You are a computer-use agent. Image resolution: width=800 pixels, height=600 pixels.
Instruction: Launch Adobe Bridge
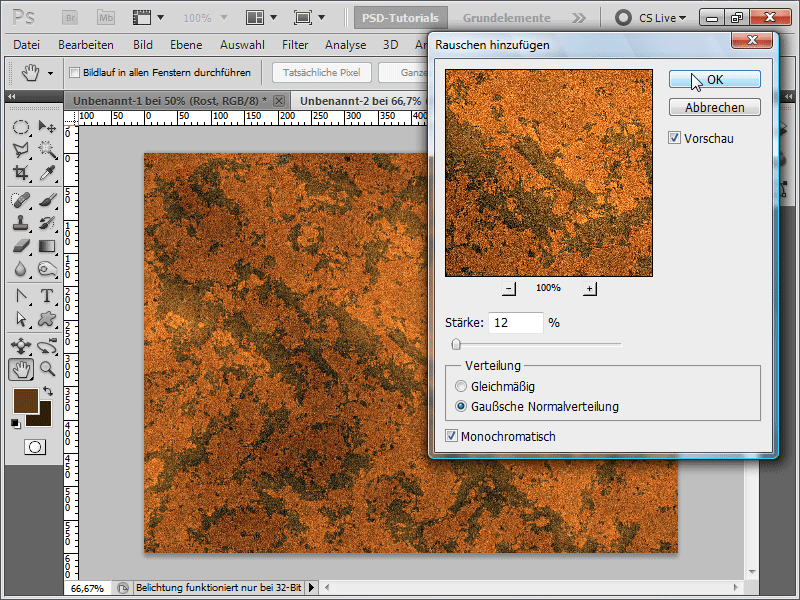click(x=70, y=18)
